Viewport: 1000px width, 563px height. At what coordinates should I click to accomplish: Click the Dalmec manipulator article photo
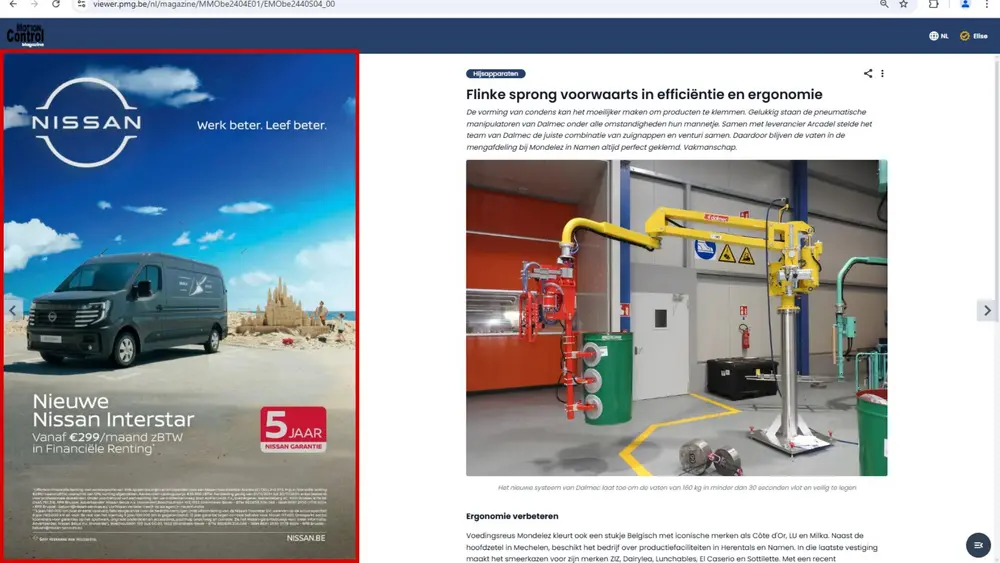pyautogui.click(x=676, y=317)
